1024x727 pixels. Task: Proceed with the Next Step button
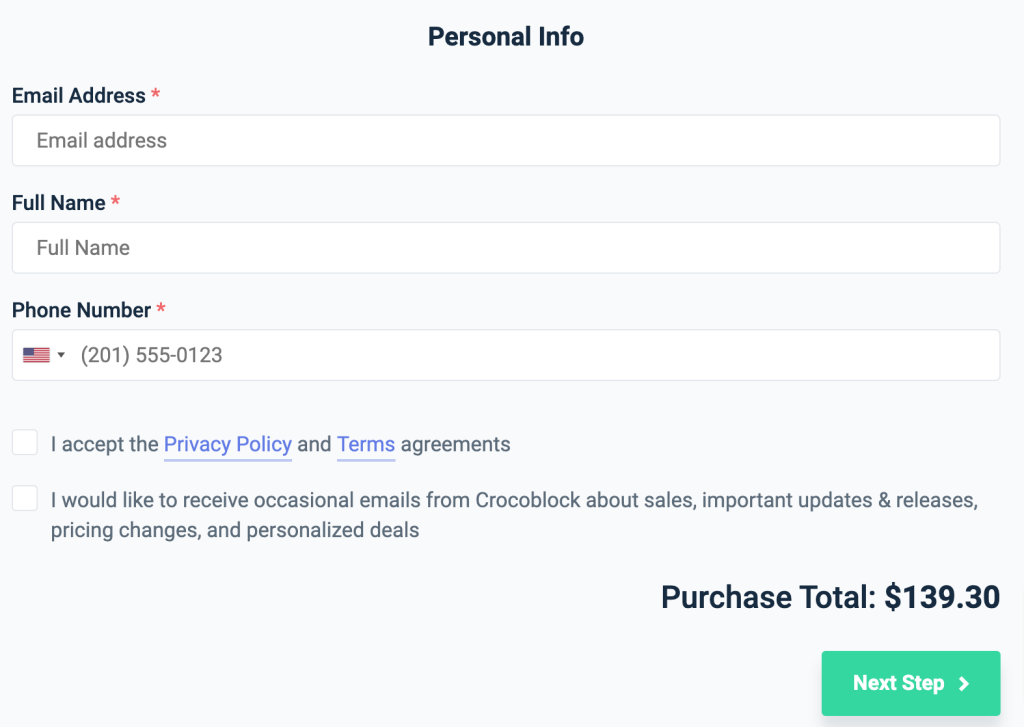pyautogui.click(x=910, y=683)
